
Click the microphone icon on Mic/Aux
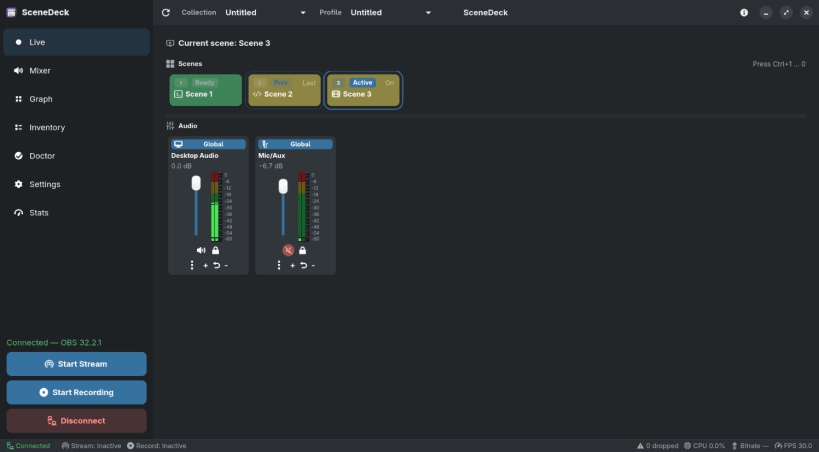tap(265, 144)
